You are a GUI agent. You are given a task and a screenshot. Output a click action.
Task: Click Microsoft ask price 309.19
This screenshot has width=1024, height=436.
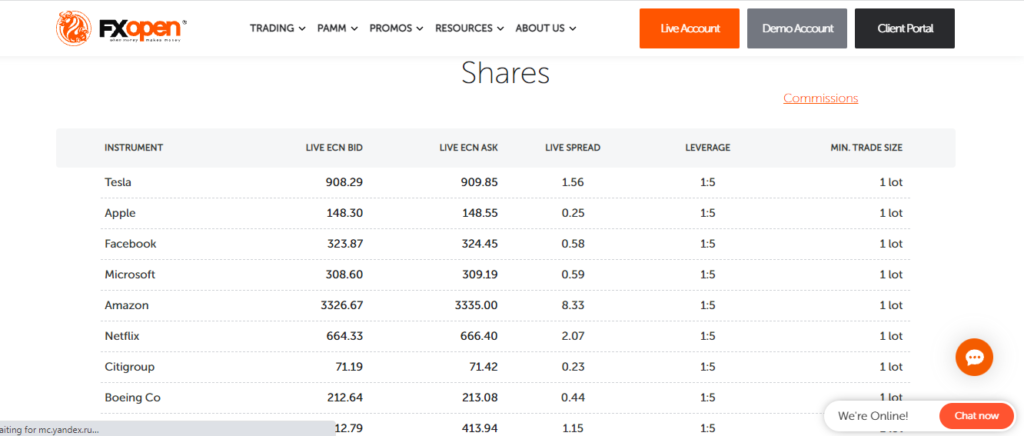pyautogui.click(x=480, y=275)
